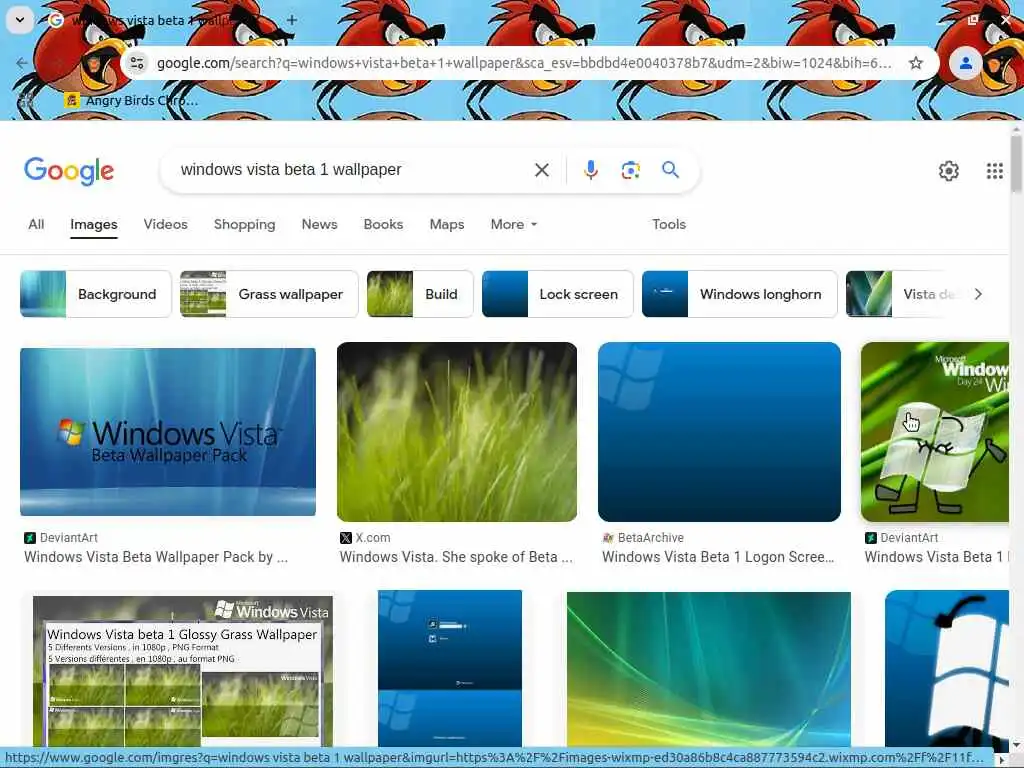Open the Chrome profile avatar

tap(965, 63)
